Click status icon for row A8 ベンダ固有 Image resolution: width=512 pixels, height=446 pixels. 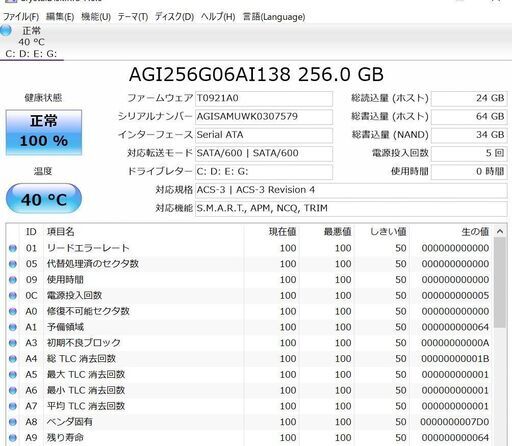13,422
